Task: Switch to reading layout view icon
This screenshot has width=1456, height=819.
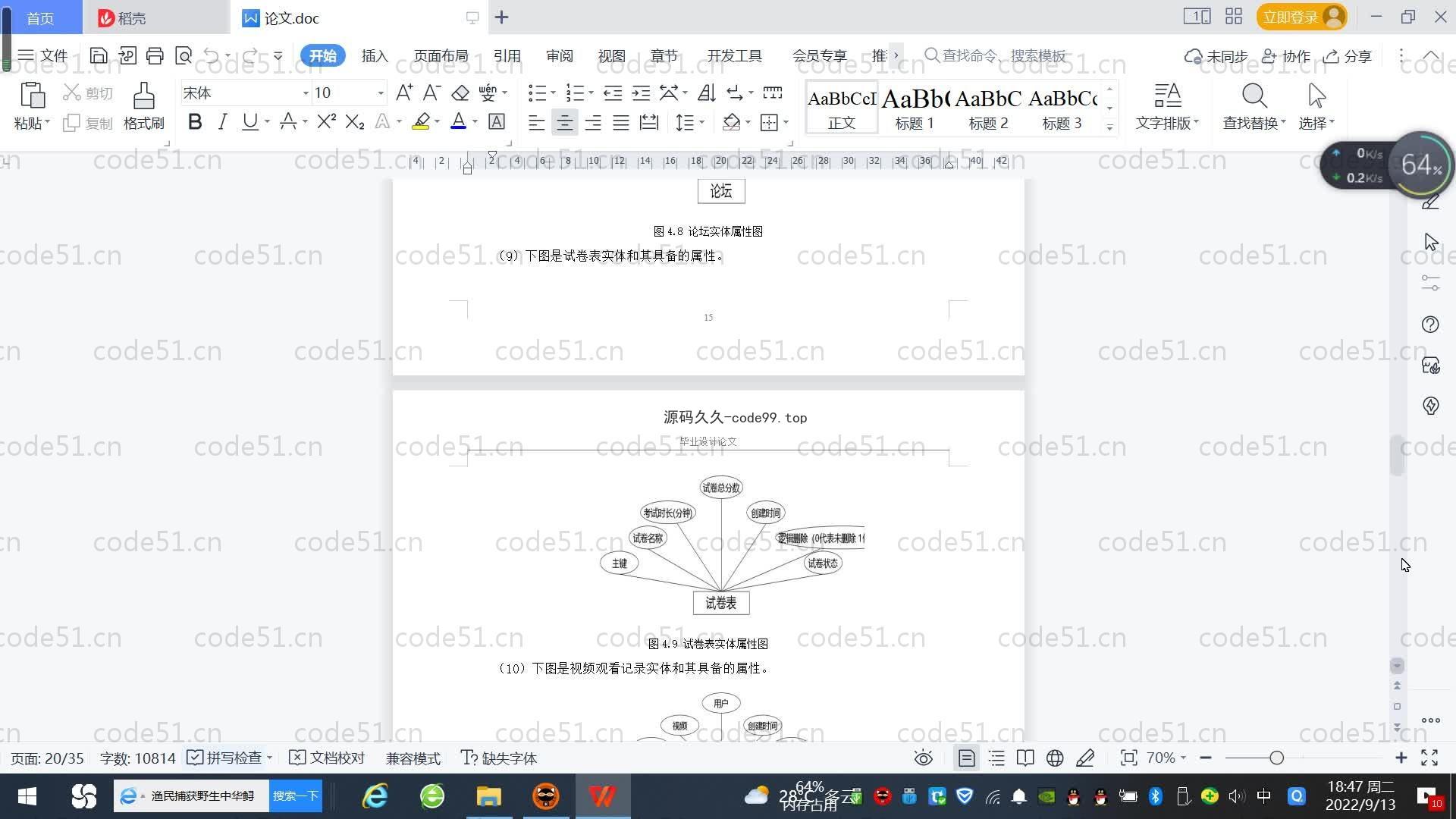Action: pyautogui.click(x=1025, y=758)
